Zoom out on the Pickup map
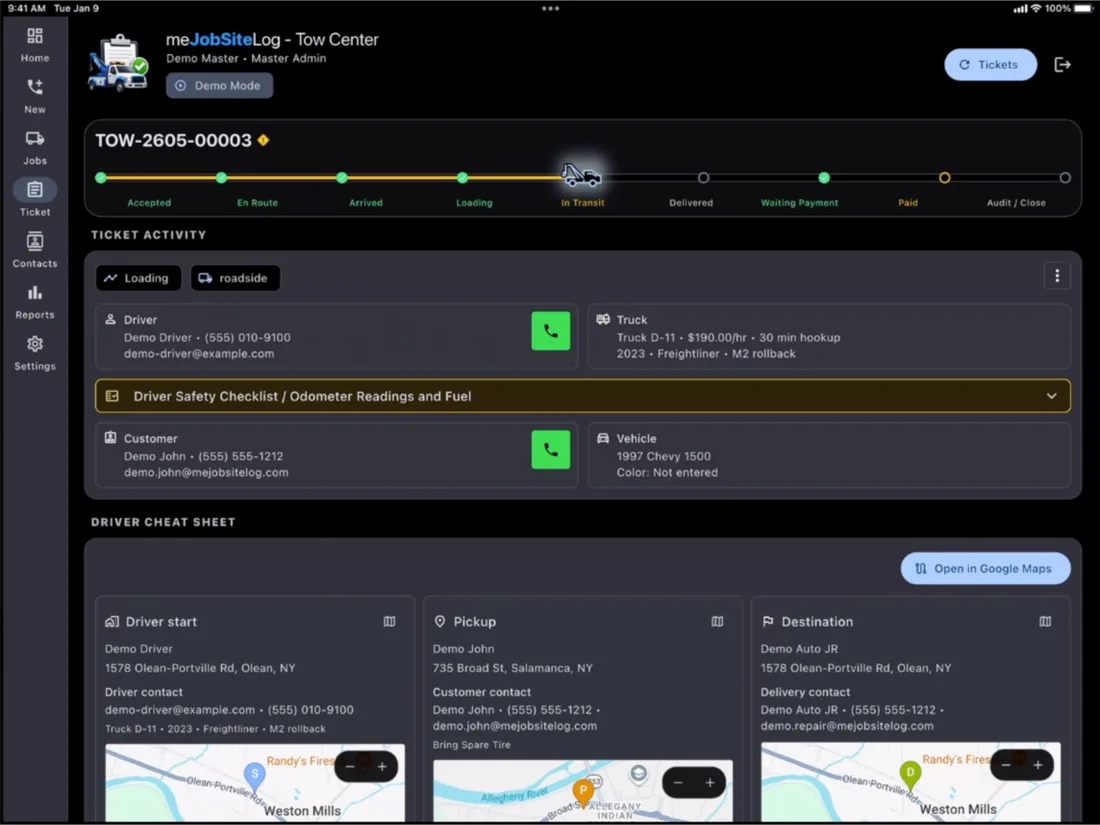Viewport: 1100px width, 825px height. pyautogui.click(x=678, y=782)
